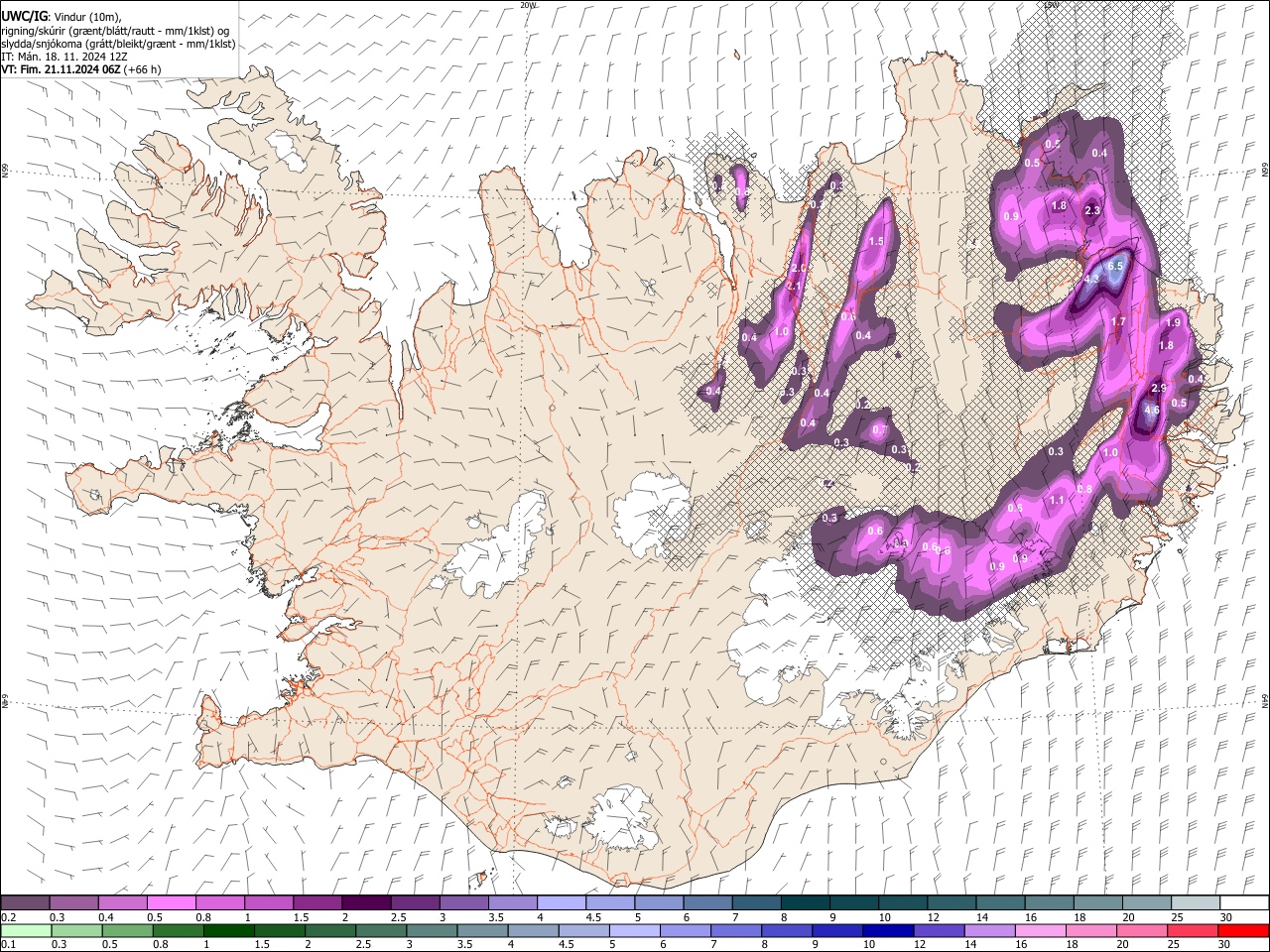Click the light pink 16–18 rain legend swatch
The image size is (1270, 952).
1041,930
